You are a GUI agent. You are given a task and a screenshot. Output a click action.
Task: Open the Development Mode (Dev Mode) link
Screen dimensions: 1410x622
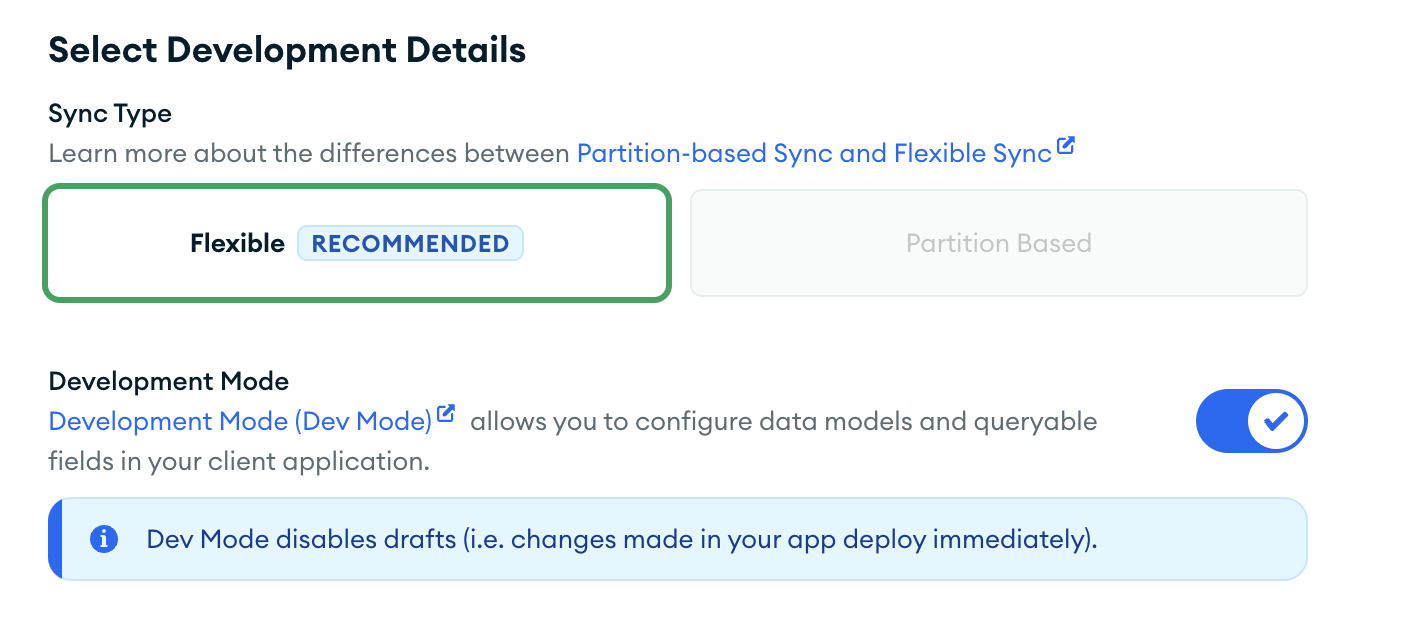240,421
